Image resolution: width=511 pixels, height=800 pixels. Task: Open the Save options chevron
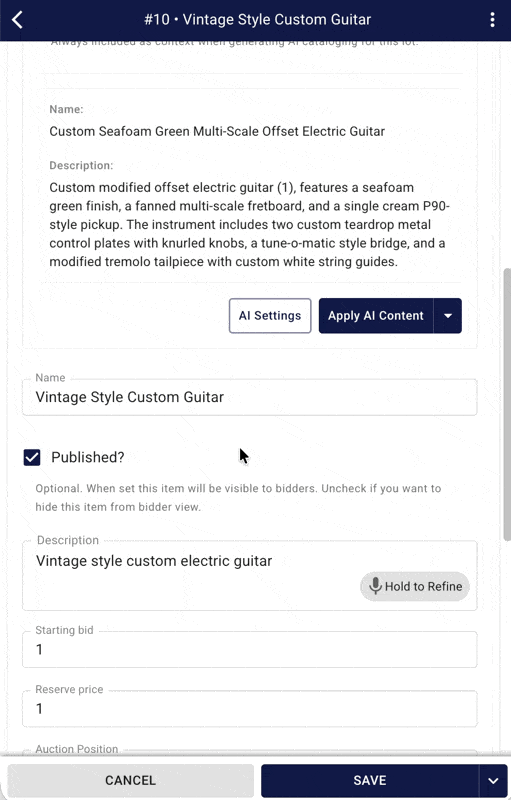point(493,780)
